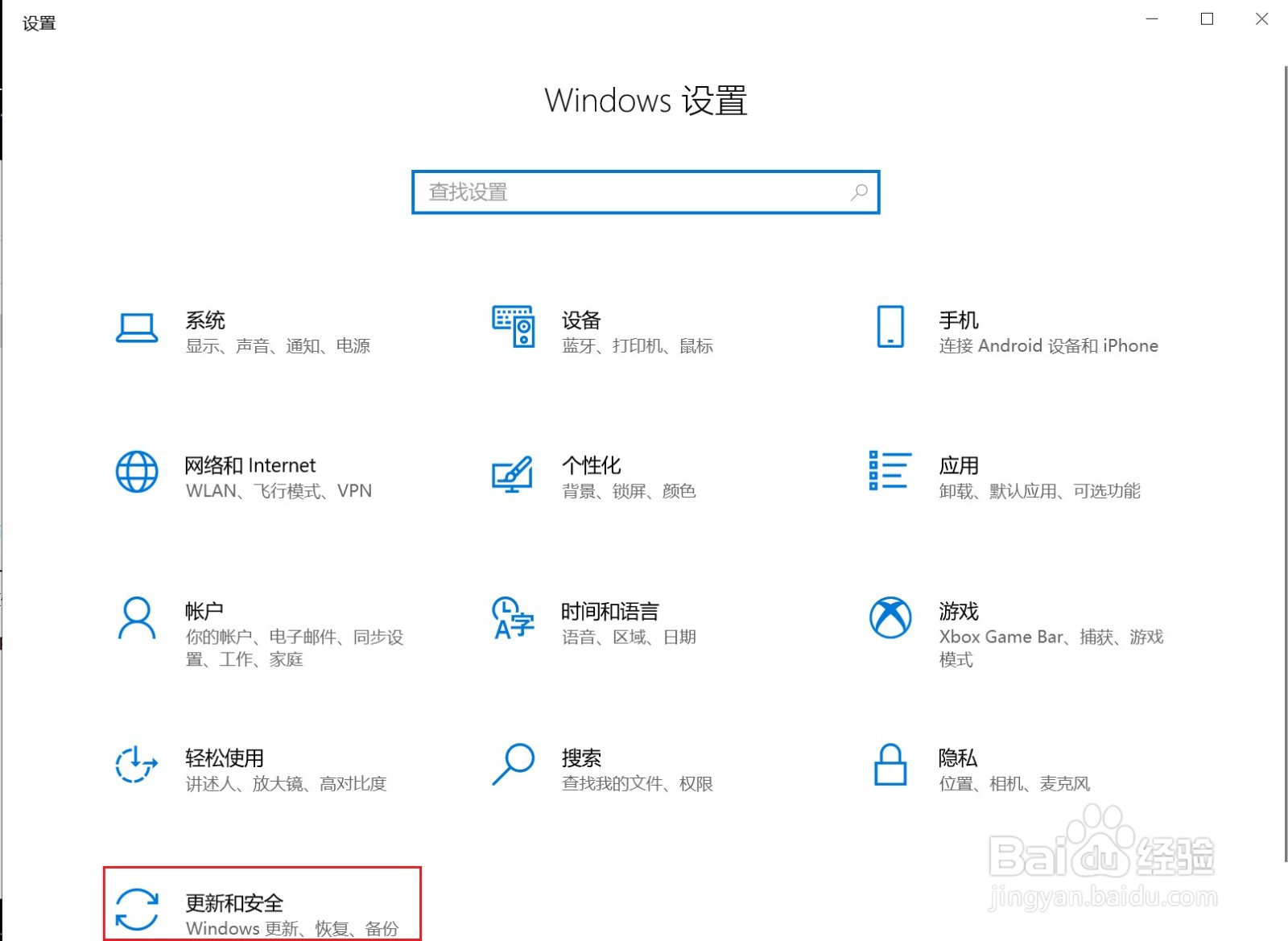
Task: Click the Xbox icon for 游戏
Action: (x=890, y=617)
